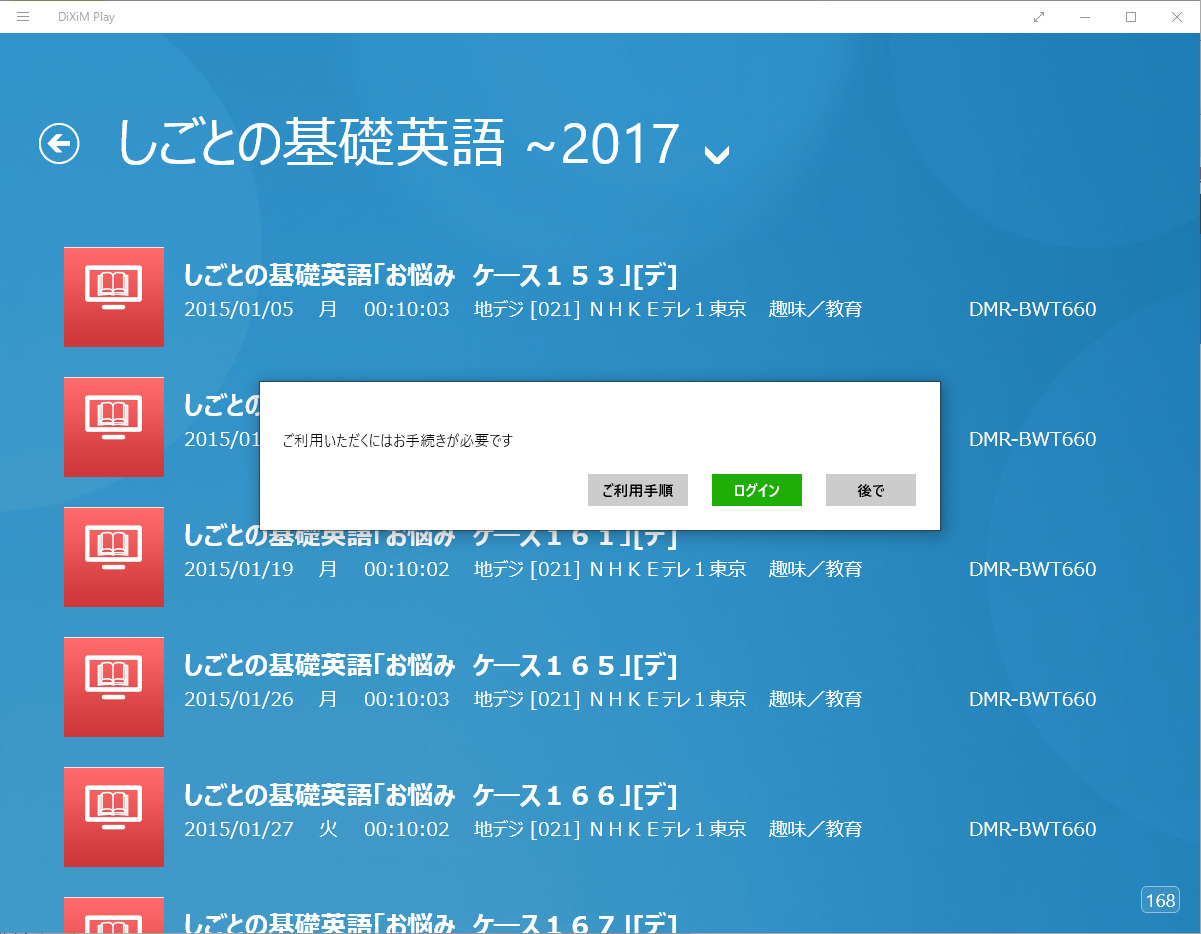Click the ご利用手順 button

point(637,490)
